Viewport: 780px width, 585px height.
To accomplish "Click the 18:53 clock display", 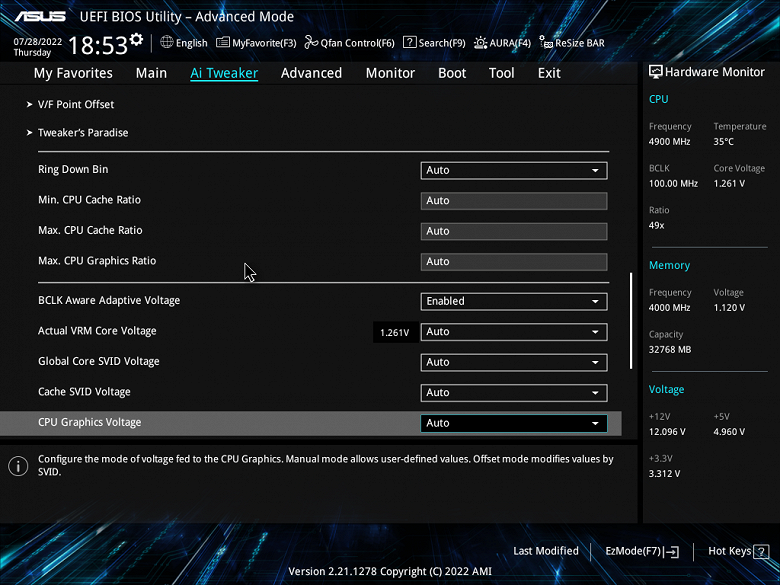I will [x=98, y=45].
